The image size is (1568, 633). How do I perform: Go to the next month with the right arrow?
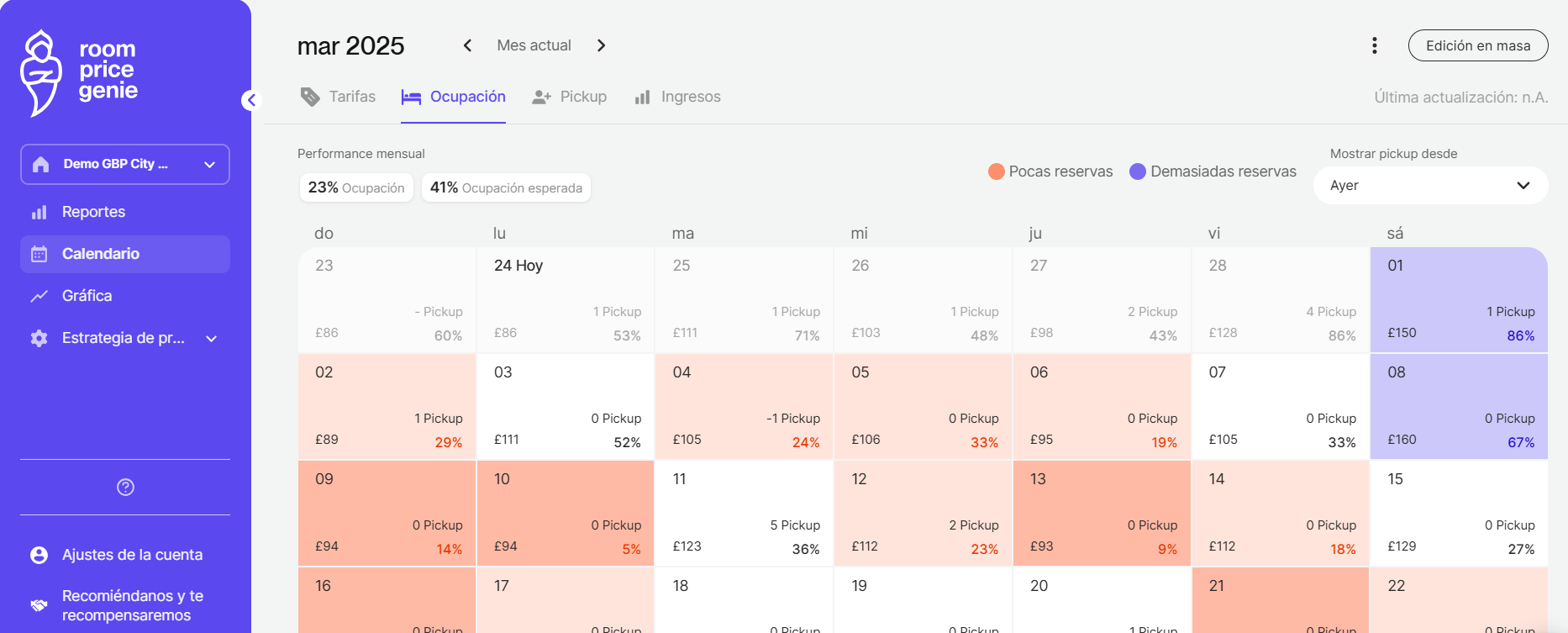[x=601, y=45]
